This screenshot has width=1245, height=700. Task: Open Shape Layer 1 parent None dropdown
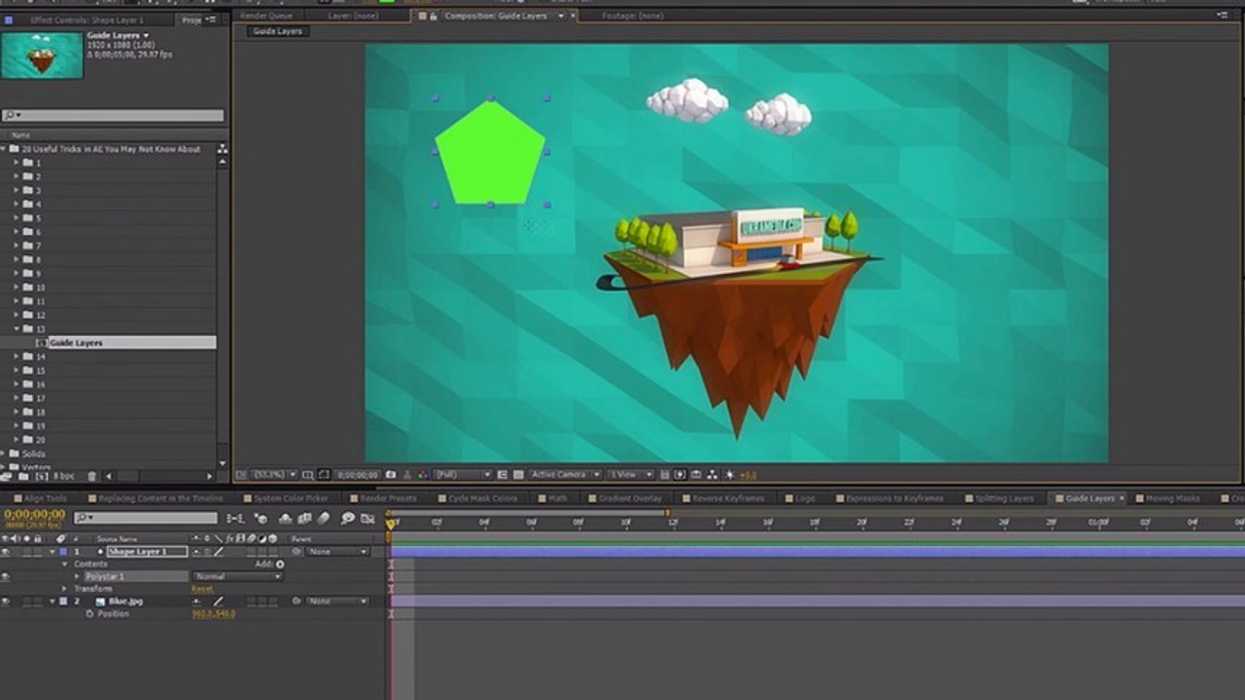tap(339, 552)
